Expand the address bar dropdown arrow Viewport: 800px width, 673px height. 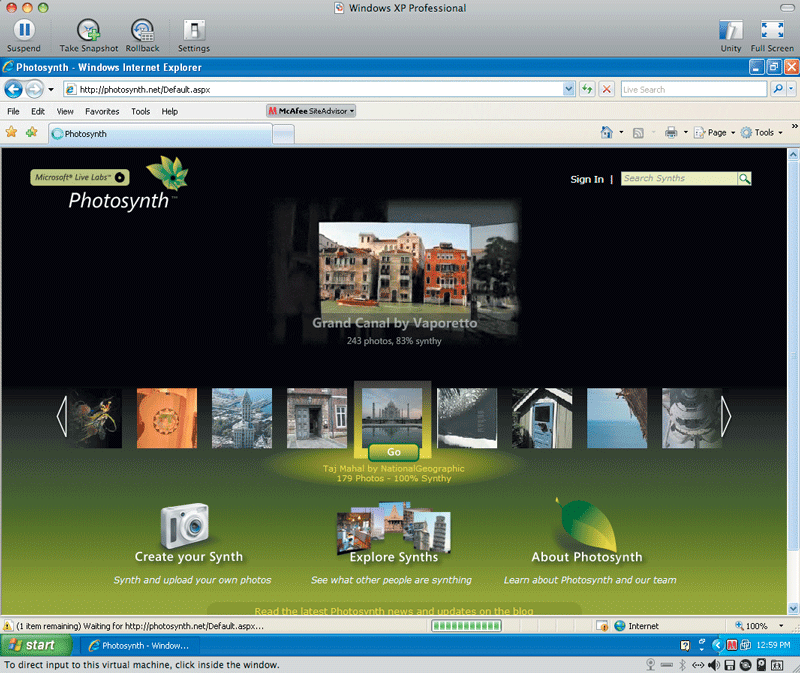569,89
